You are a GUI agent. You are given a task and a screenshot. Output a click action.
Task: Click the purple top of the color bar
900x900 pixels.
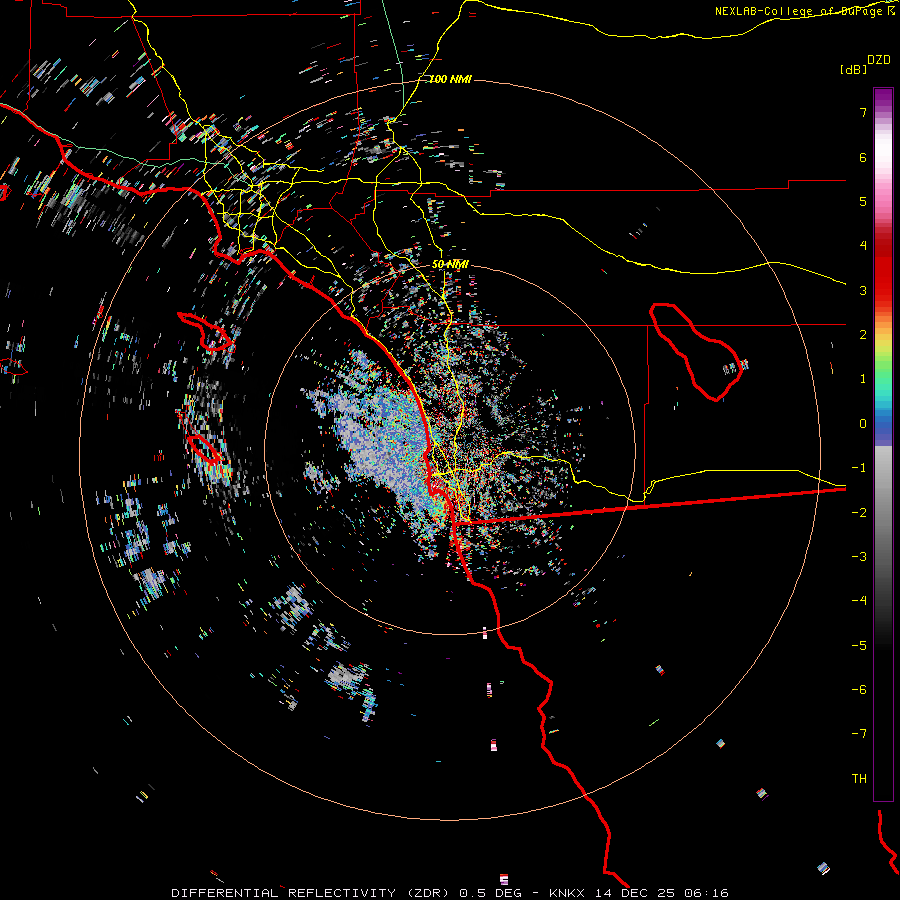[x=883, y=98]
